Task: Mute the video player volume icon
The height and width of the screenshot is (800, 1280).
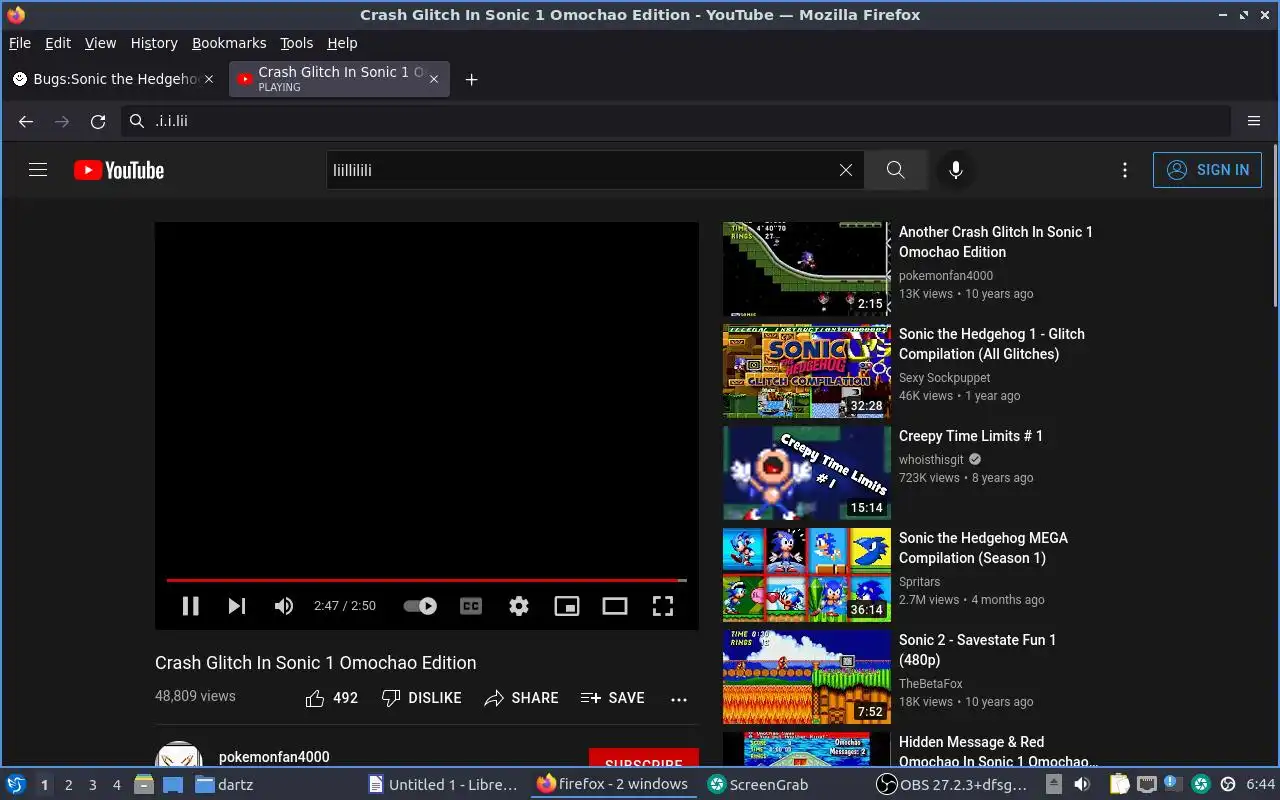Action: click(284, 606)
